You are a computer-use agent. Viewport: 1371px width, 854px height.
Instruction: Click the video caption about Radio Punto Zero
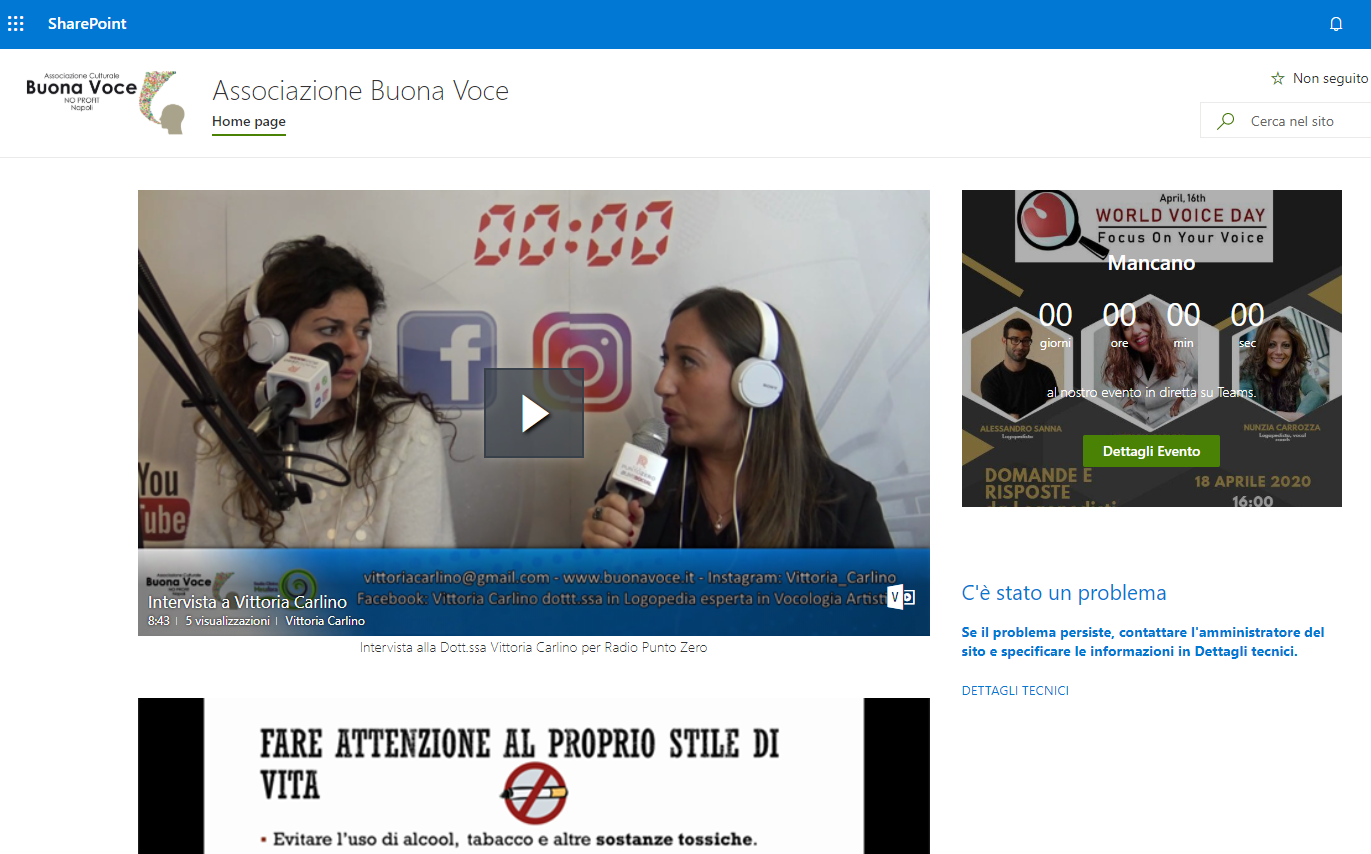(x=533, y=647)
